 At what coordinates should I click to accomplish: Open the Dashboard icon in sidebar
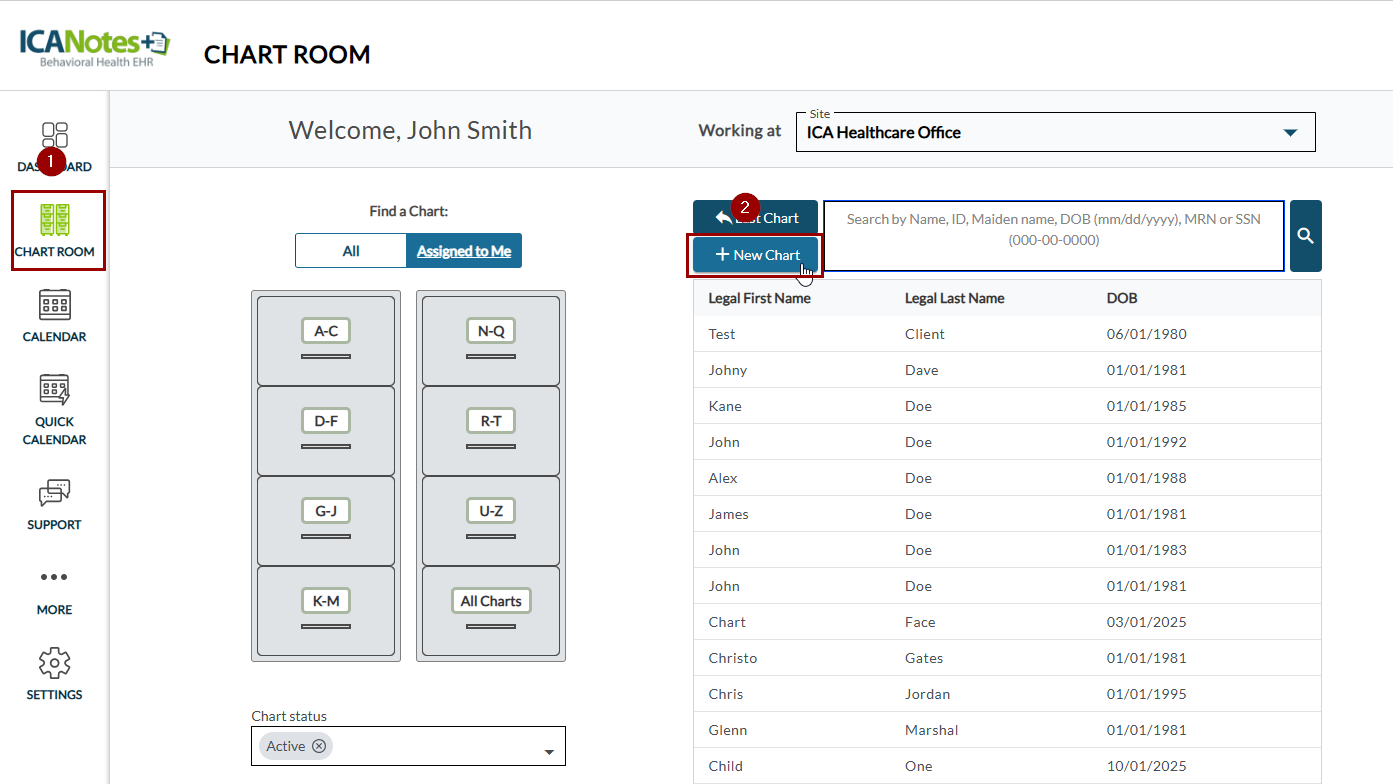coord(55,135)
